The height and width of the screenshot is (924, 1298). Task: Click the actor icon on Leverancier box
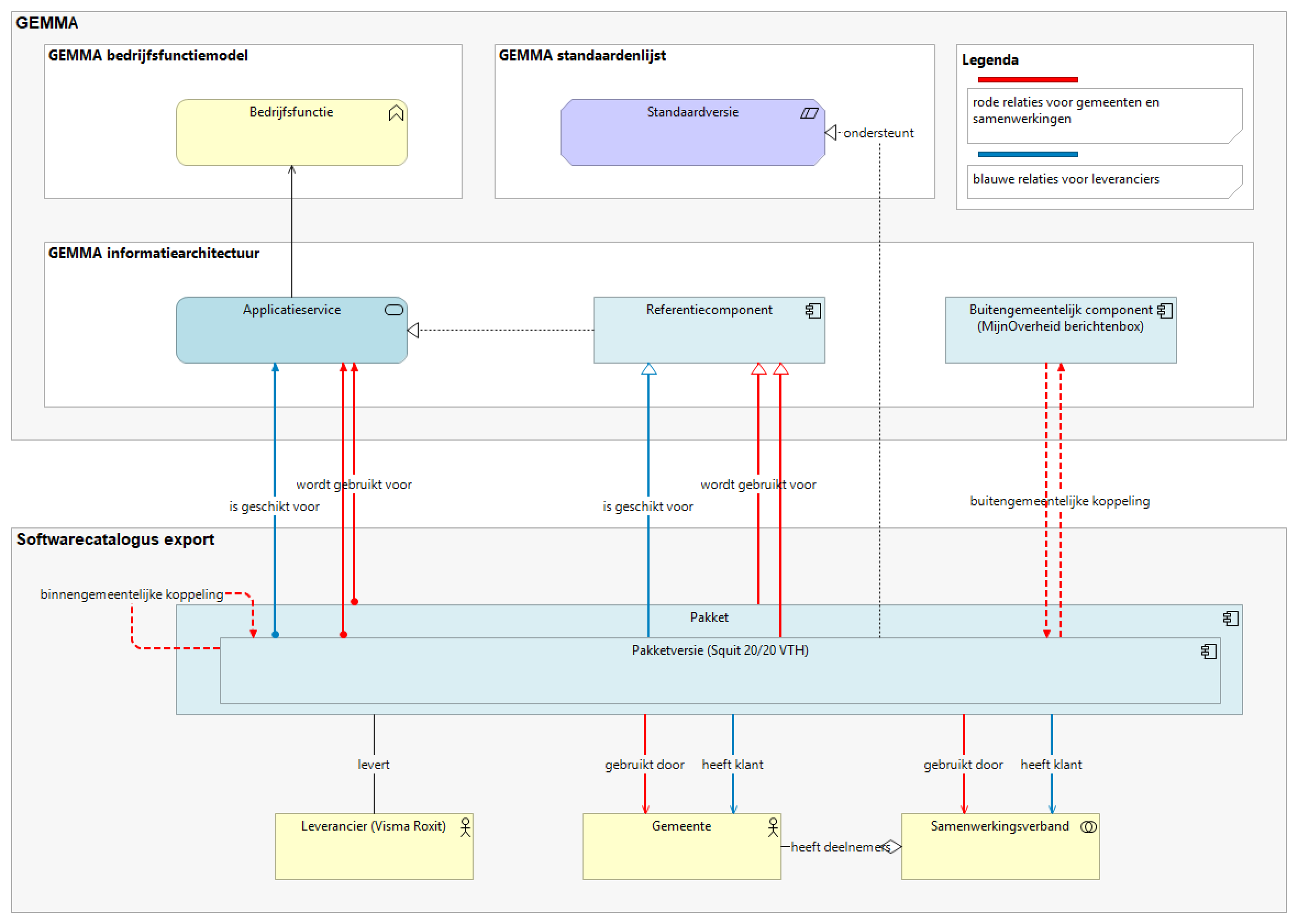coord(465,827)
